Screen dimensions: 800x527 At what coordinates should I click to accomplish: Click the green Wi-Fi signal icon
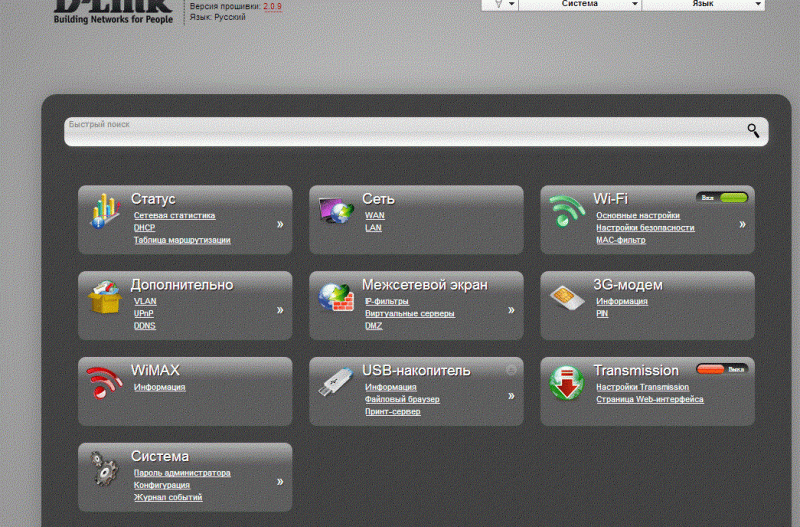[567, 211]
